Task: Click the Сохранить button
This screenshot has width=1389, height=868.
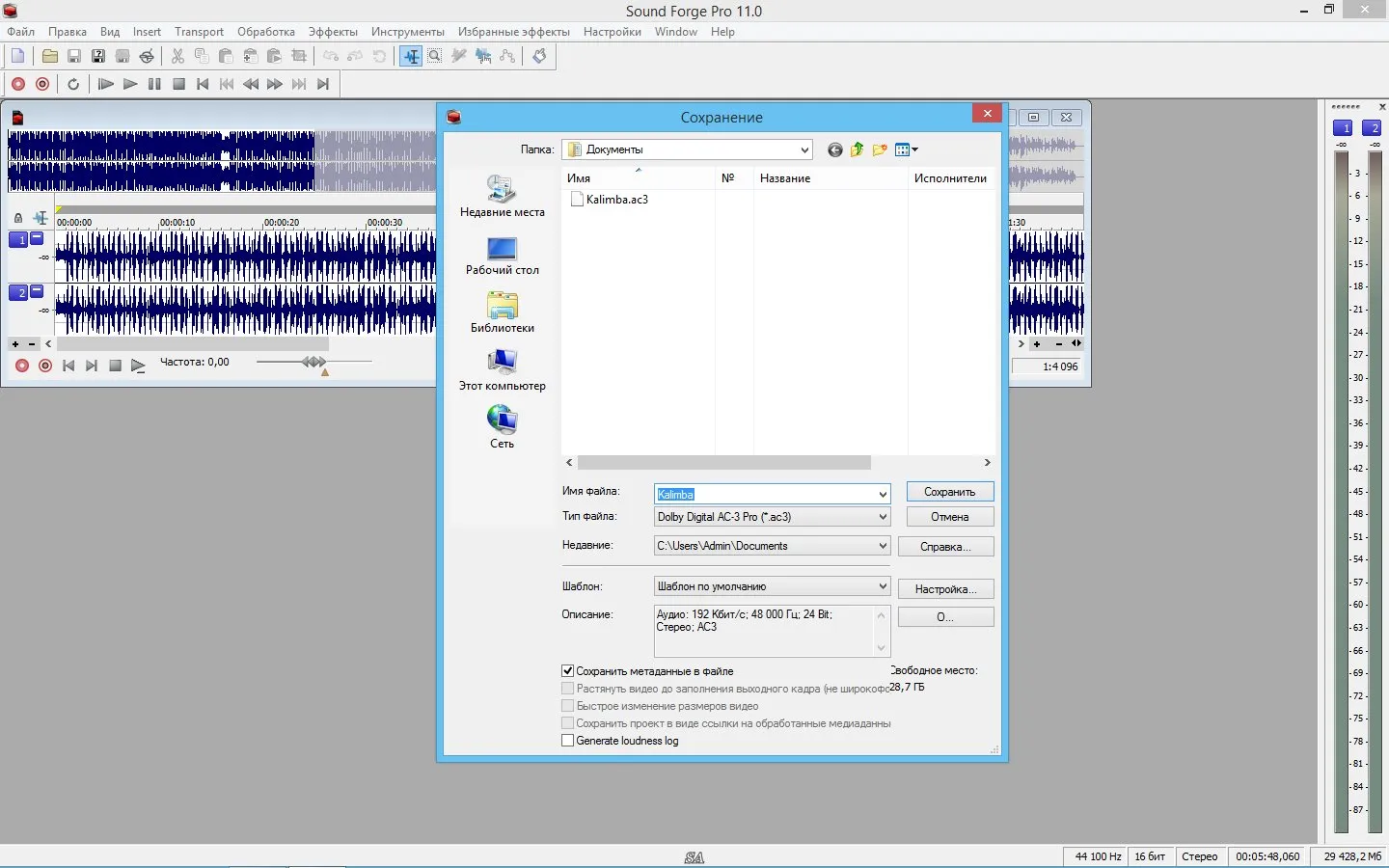Action: (x=950, y=492)
